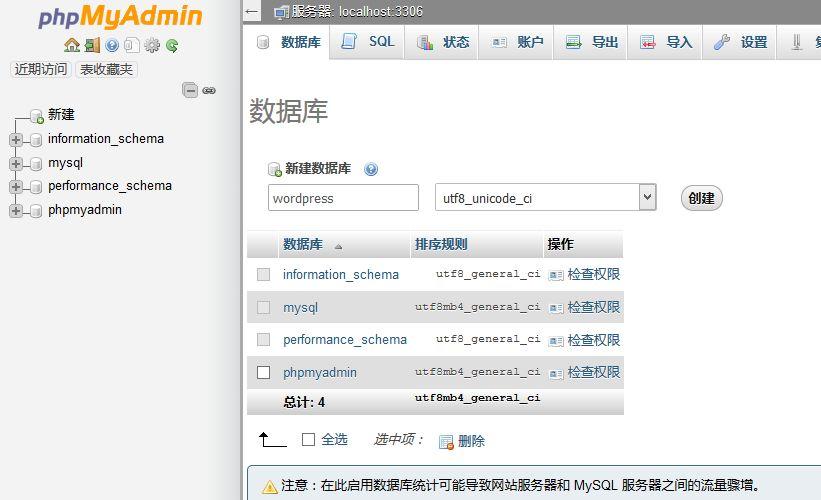Click the phpMyAdmin logo
The width and height of the screenshot is (821, 500).
(120, 17)
